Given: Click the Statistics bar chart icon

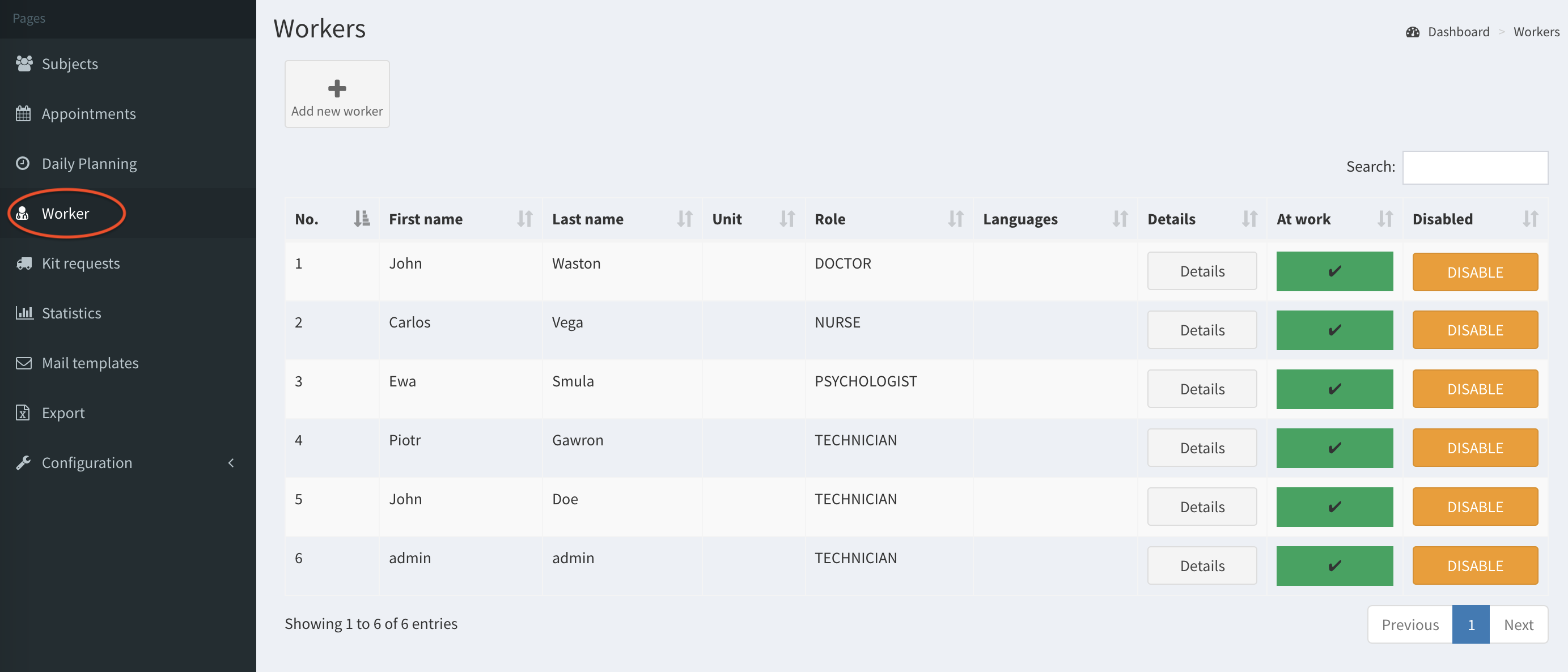Looking at the screenshot, I should [x=24, y=313].
